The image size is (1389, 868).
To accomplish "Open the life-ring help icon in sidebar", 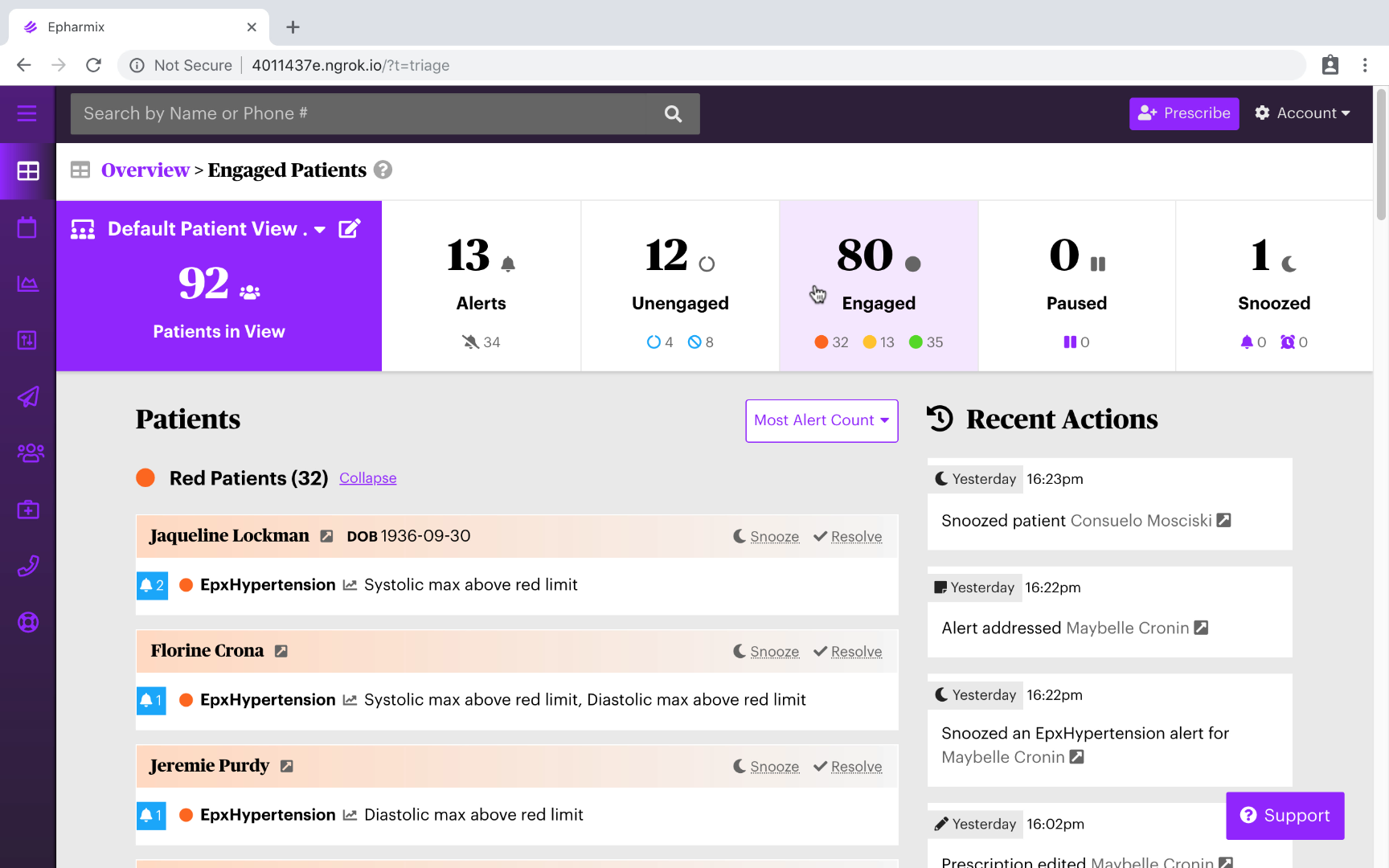I will [x=27, y=623].
